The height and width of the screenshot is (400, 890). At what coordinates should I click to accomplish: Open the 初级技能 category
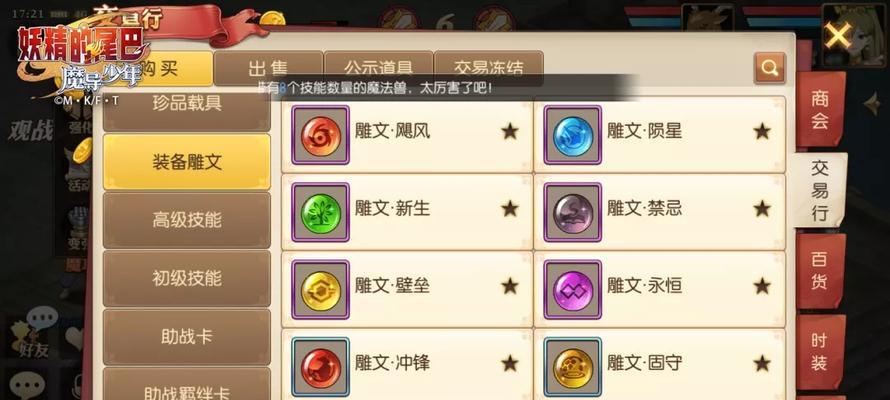[187, 279]
